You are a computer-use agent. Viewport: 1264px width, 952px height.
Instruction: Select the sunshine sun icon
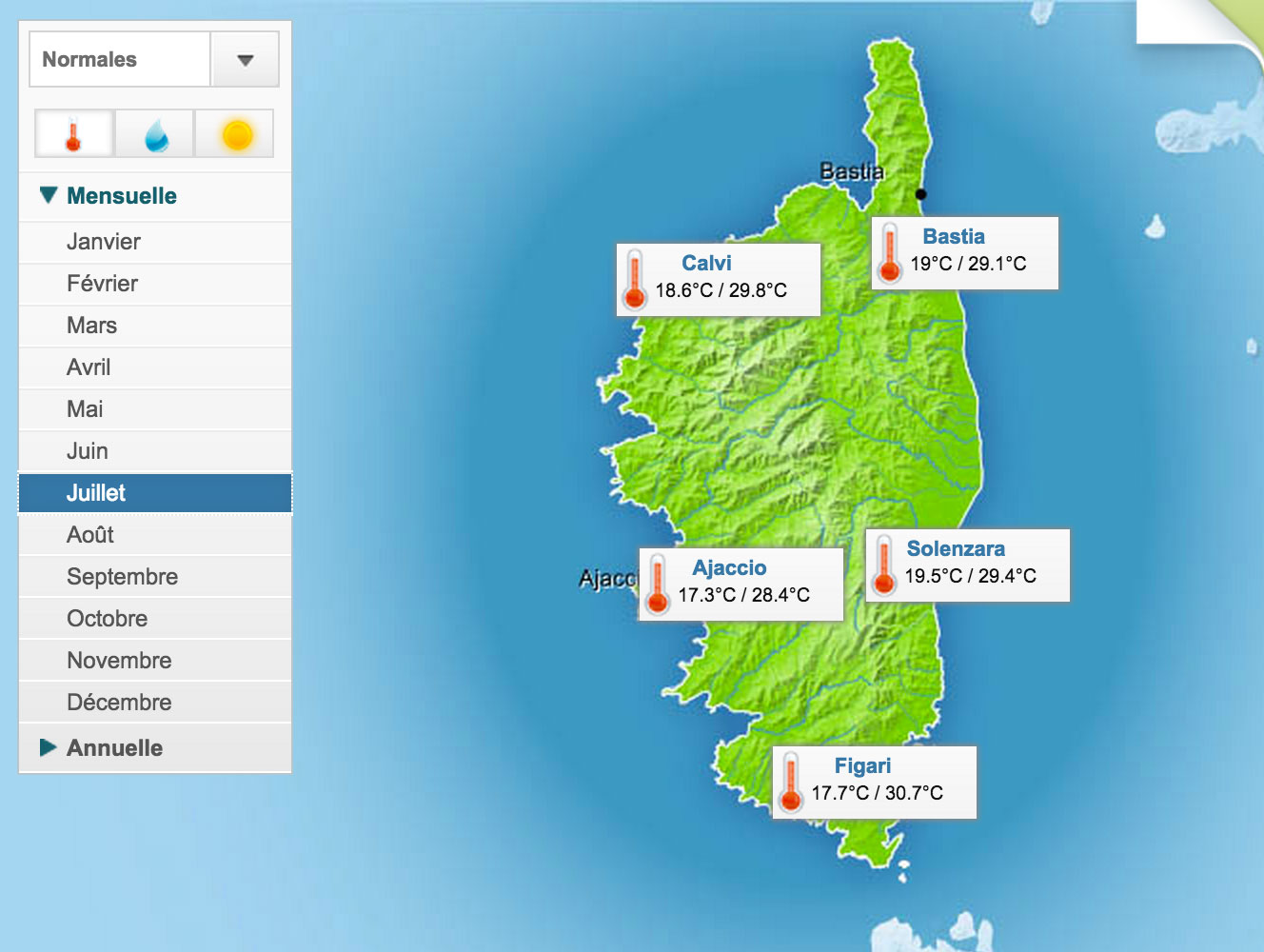pos(235,133)
